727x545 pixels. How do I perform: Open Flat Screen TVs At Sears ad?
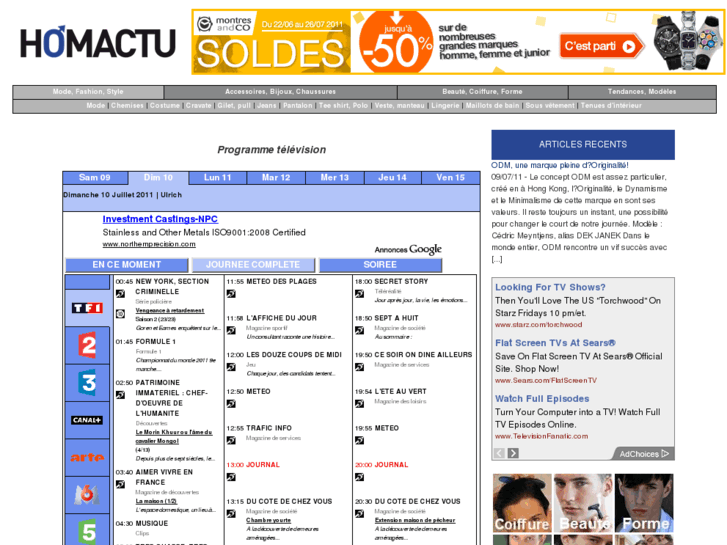coord(555,343)
